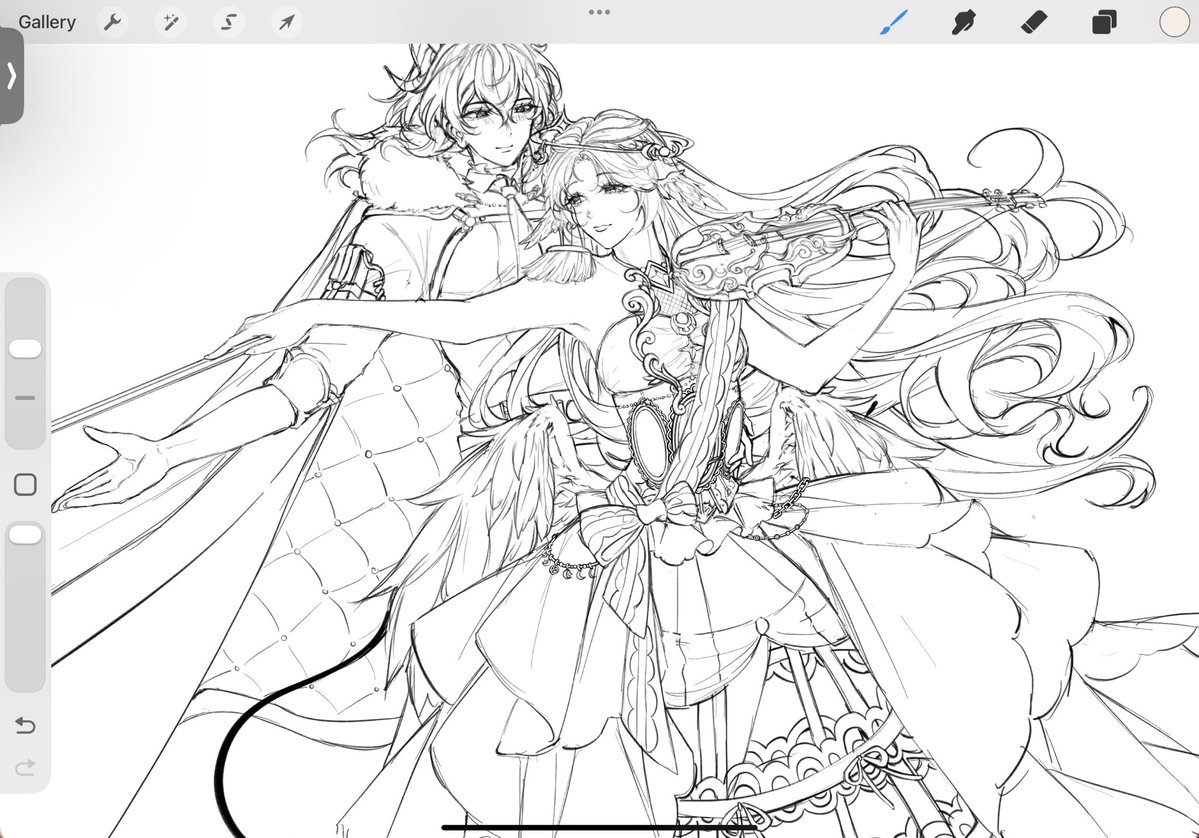
Task: Activate the Transform arrow tool
Action: click(287, 22)
